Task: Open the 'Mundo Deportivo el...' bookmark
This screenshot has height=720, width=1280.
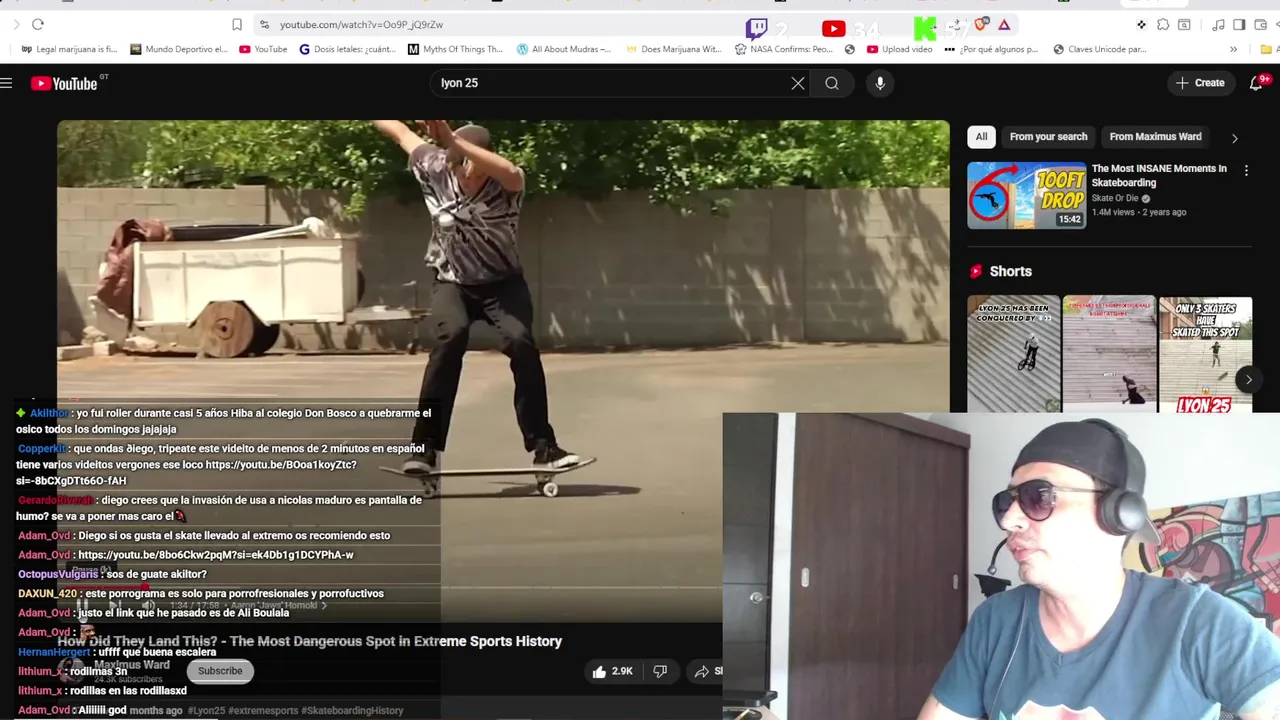Action: tap(178, 49)
